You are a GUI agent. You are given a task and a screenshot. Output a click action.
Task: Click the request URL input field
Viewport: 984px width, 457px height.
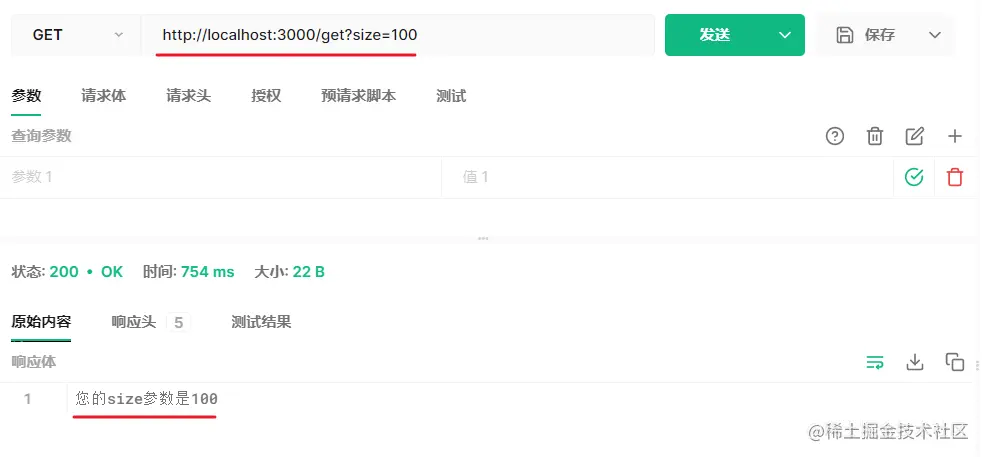point(398,35)
